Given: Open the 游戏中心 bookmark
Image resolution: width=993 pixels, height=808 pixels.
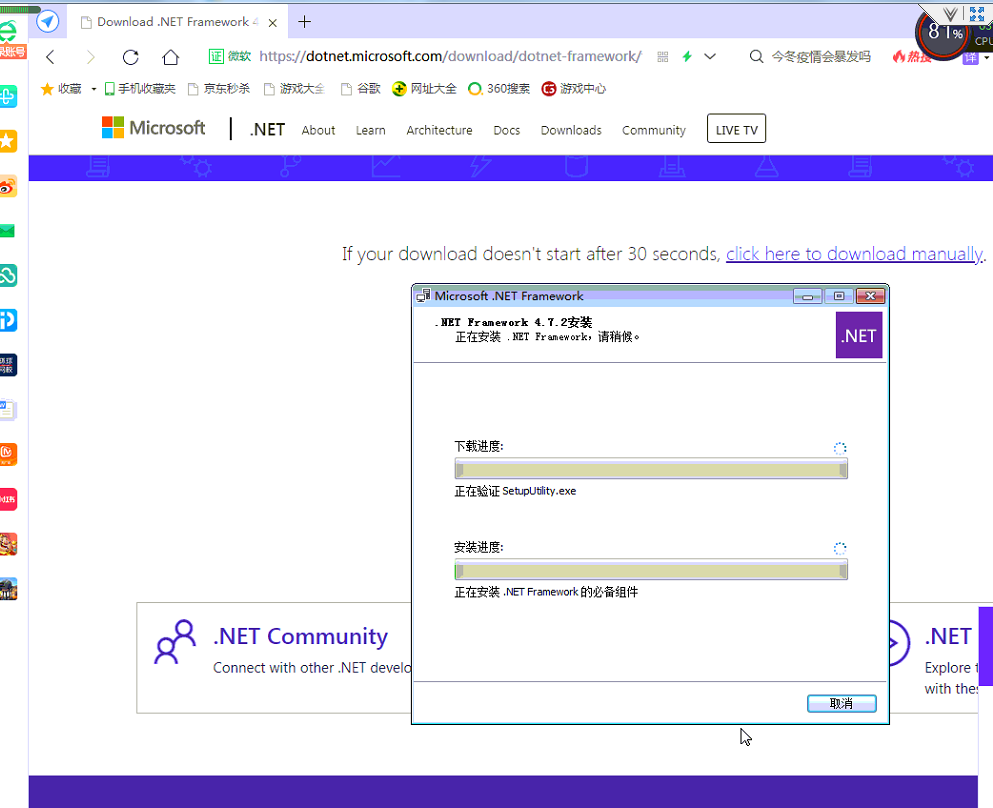Looking at the screenshot, I should (x=574, y=89).
